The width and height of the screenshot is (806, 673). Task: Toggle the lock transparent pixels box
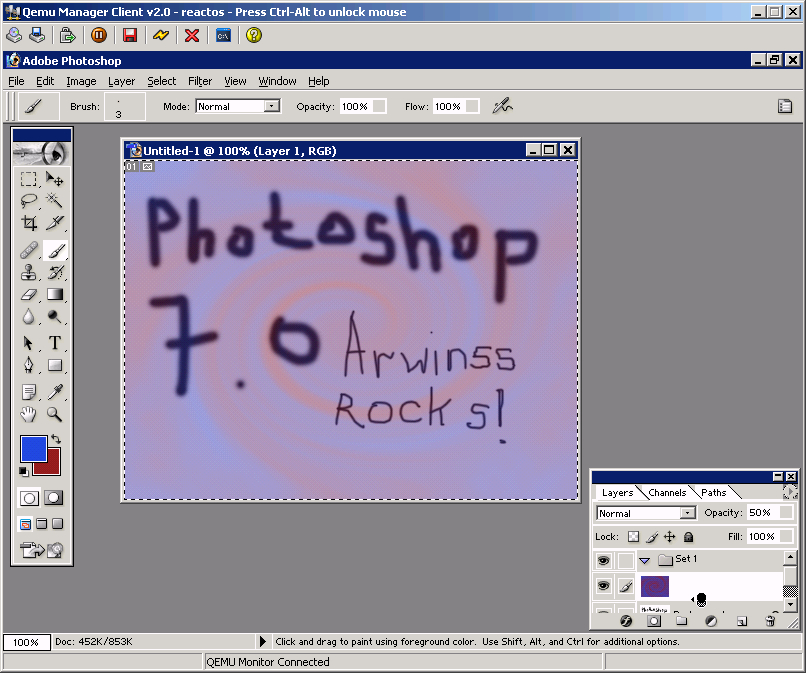coord(633,537)
